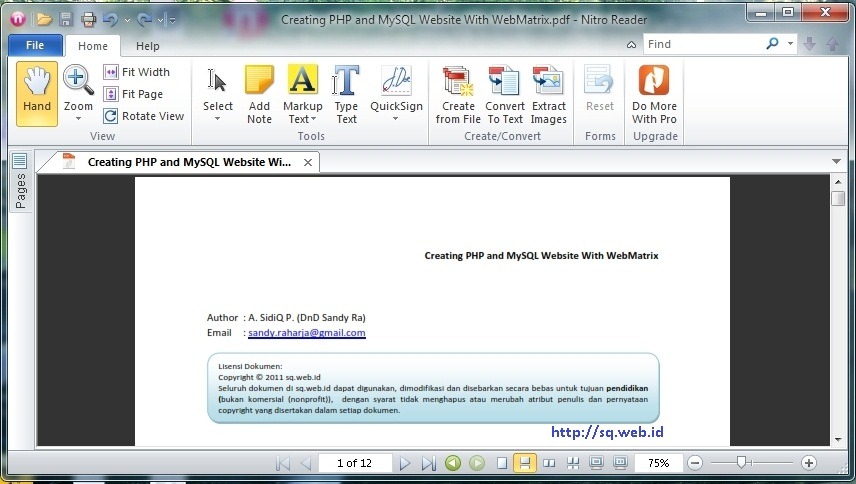Screen dimensions: 856x484
Task: Follow the sandy.raharja@gmail.com email link
Action: (x=307, y=333)
